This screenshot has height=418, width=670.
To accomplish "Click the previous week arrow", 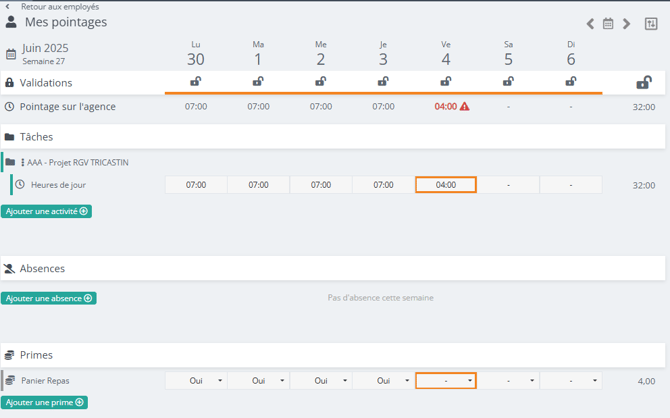I will (x=590, y=24).
